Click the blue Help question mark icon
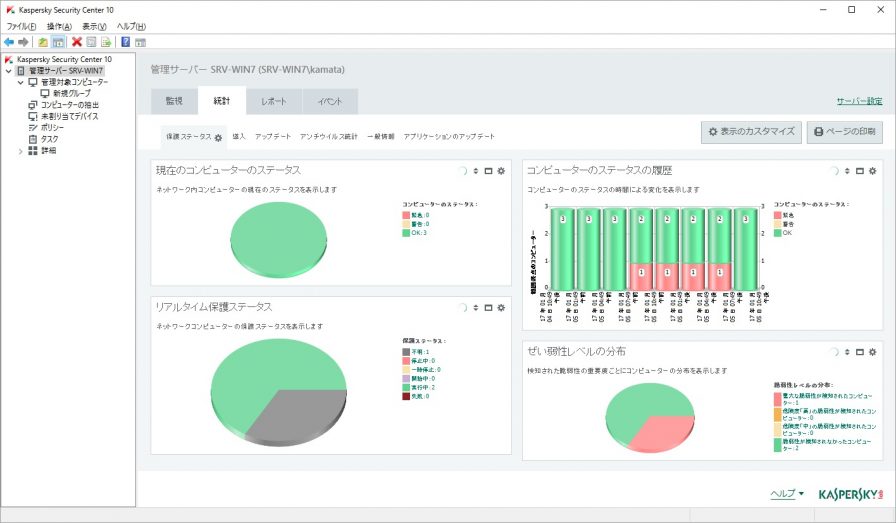This screenshot has width=896, height=523. pos(126,42)
